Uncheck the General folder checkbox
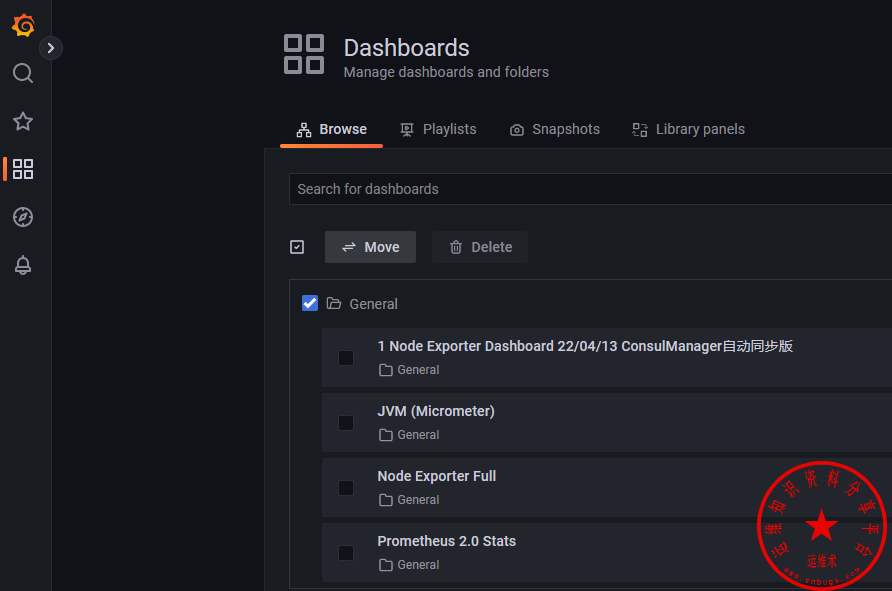The height and width of the screenshot is (591, 892). click(310, 303)
